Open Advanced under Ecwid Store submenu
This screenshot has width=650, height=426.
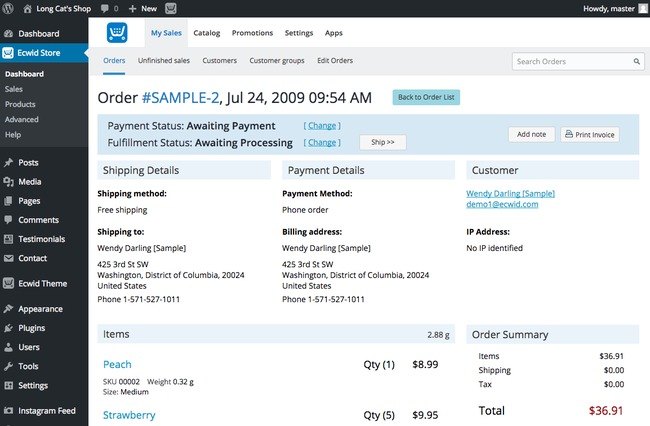(x=22, y=119)
